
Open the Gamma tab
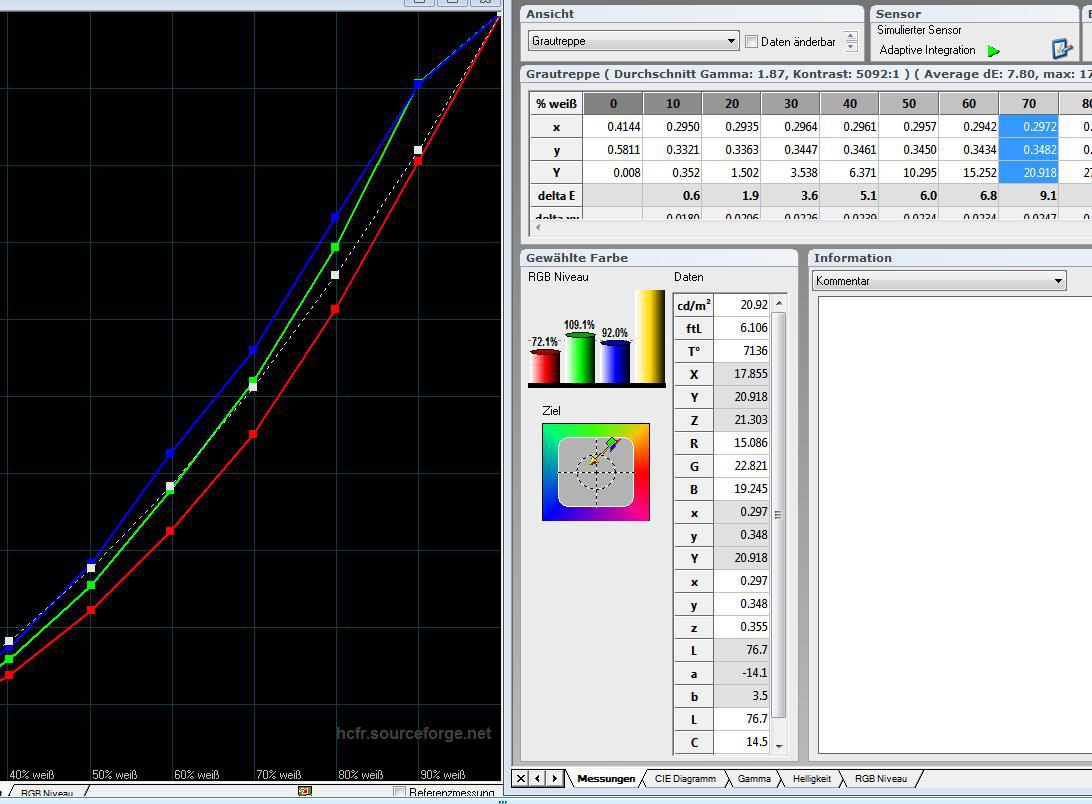pos(753,778)
